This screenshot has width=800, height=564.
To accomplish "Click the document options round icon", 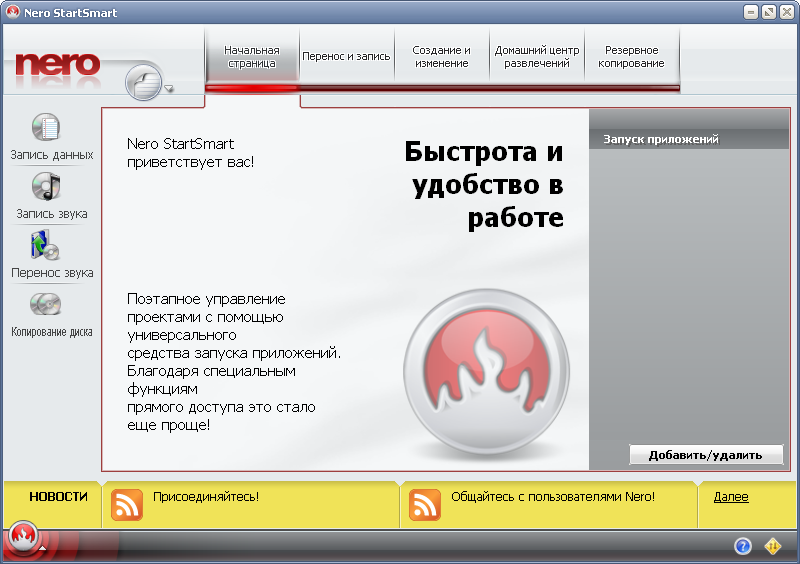I will coord(144,82).
